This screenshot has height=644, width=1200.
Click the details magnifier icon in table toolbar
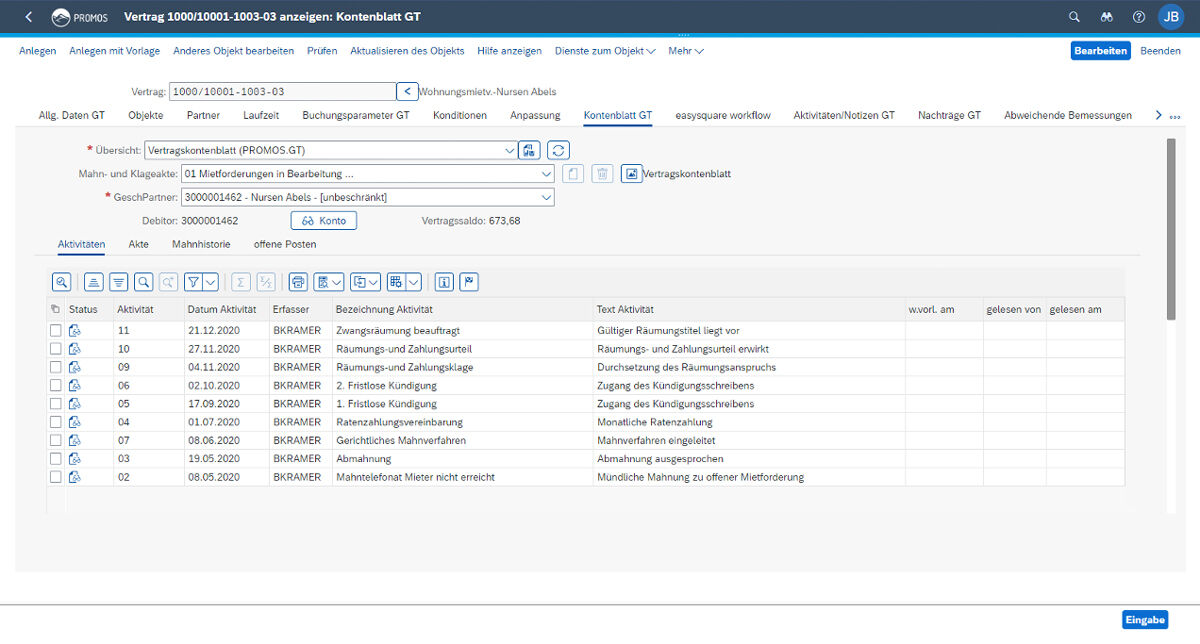click(x=62, y=282)
